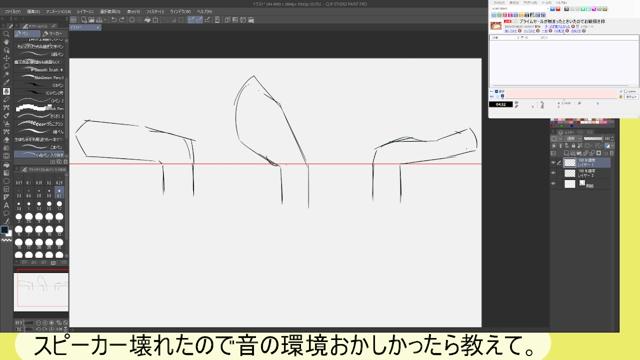
Task: Click the comment post button
Action: [x=631, y=97]
